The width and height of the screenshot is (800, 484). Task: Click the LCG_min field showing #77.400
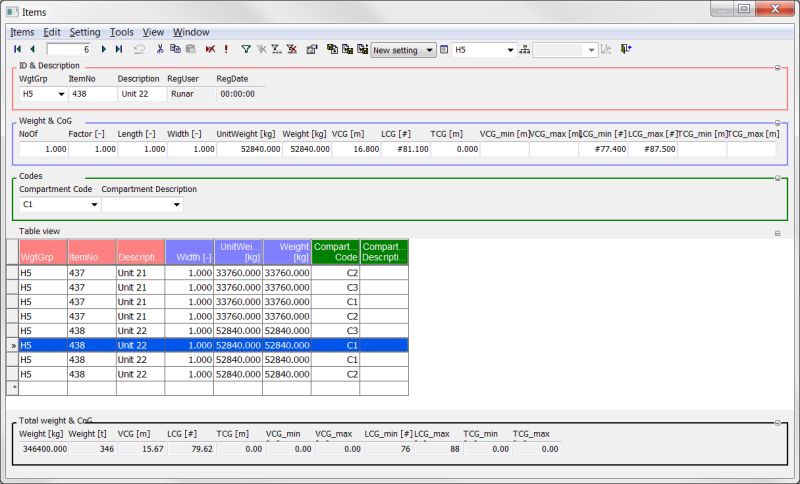603,149
